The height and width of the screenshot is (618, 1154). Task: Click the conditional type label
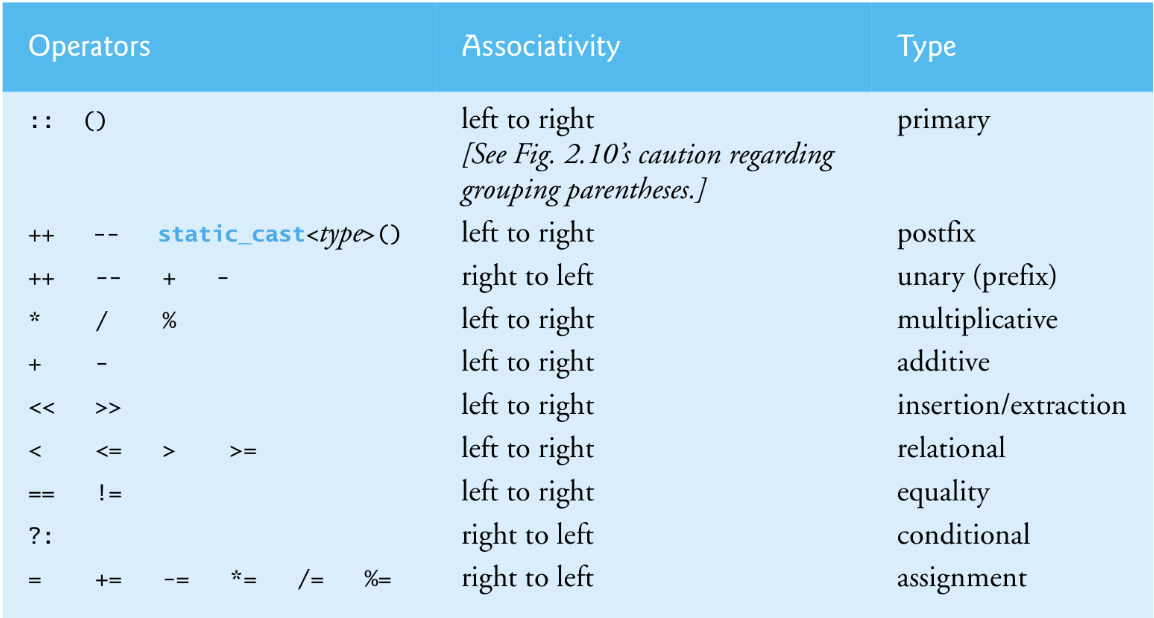(x=963, y=535)
